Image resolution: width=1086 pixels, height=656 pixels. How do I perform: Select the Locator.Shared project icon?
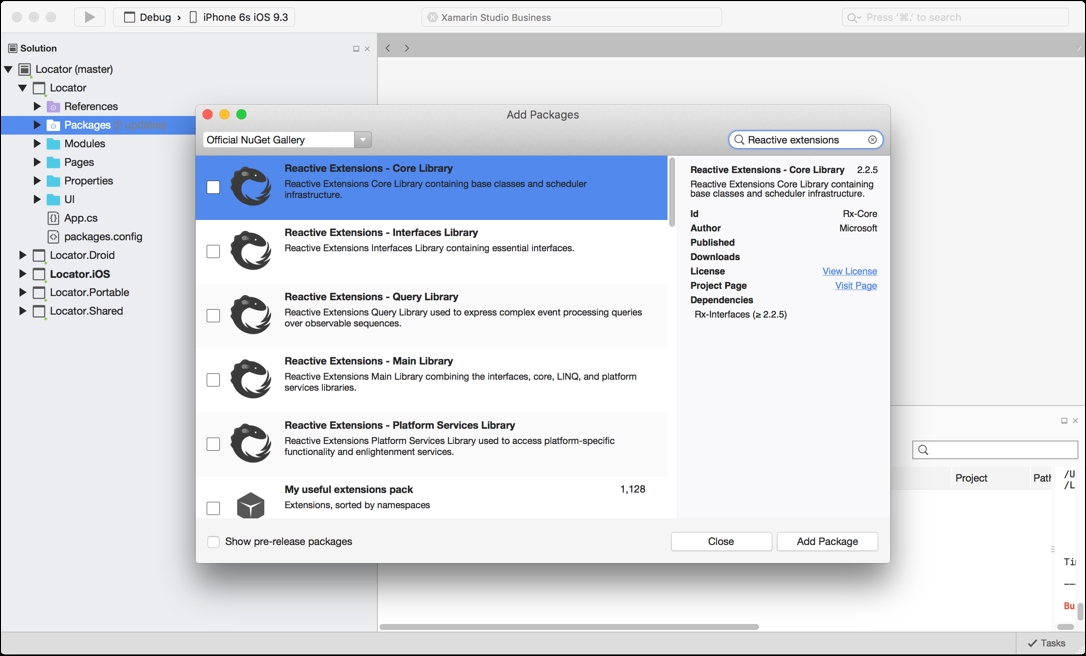[39, 312]
